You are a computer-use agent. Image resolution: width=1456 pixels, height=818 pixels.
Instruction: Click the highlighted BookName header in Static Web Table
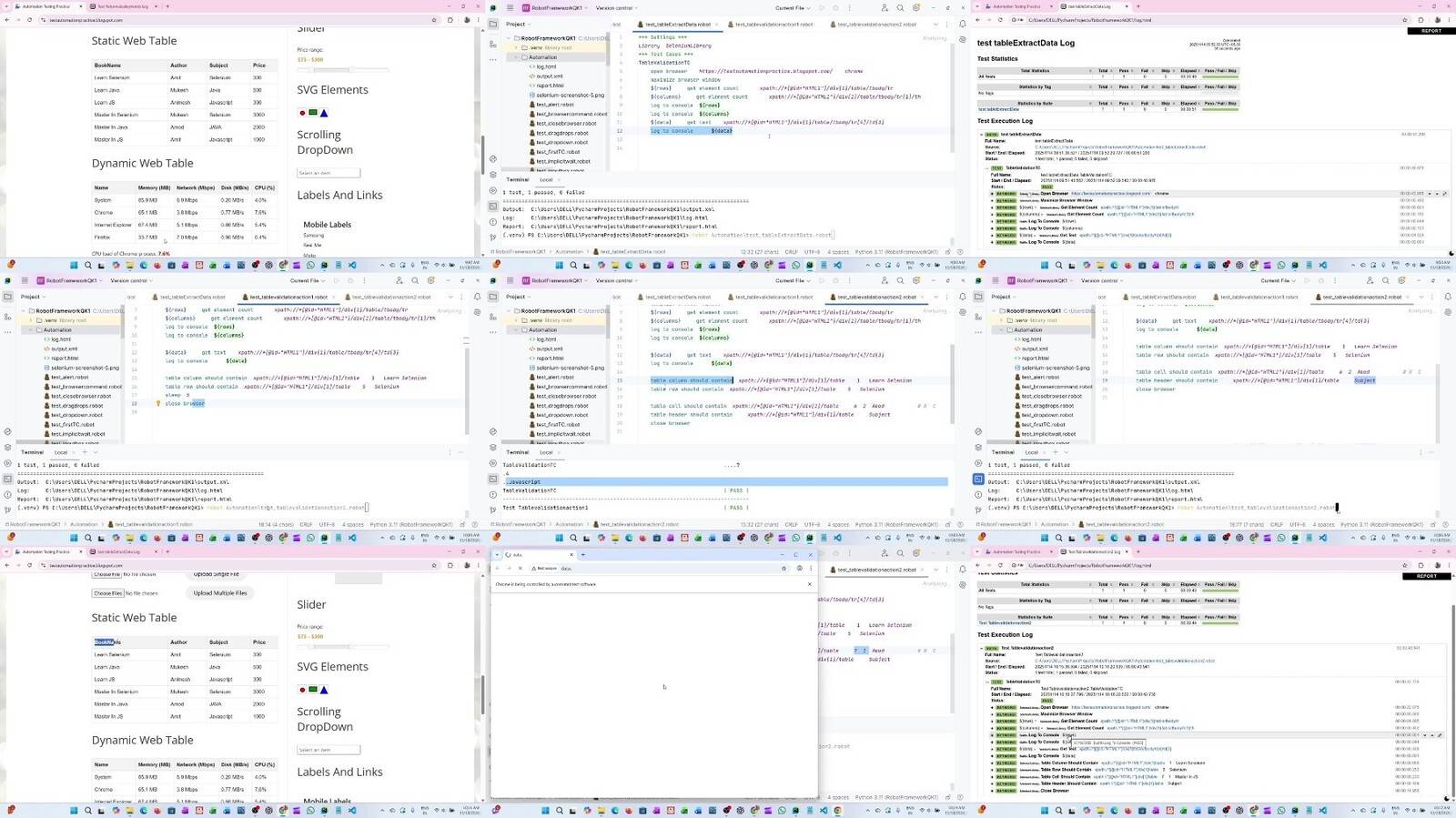coord(106,642)
